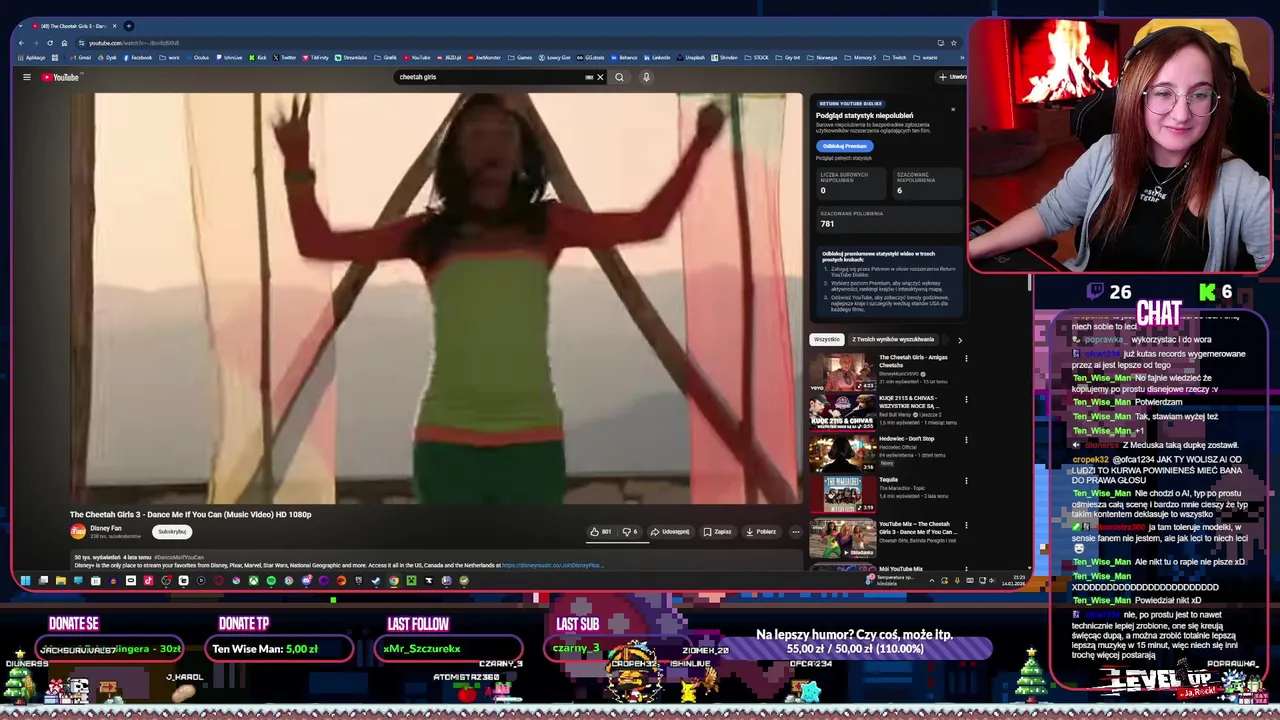Open the Kick bookmark
Viewport: 1280px width, 720px height.
[257, 58]
